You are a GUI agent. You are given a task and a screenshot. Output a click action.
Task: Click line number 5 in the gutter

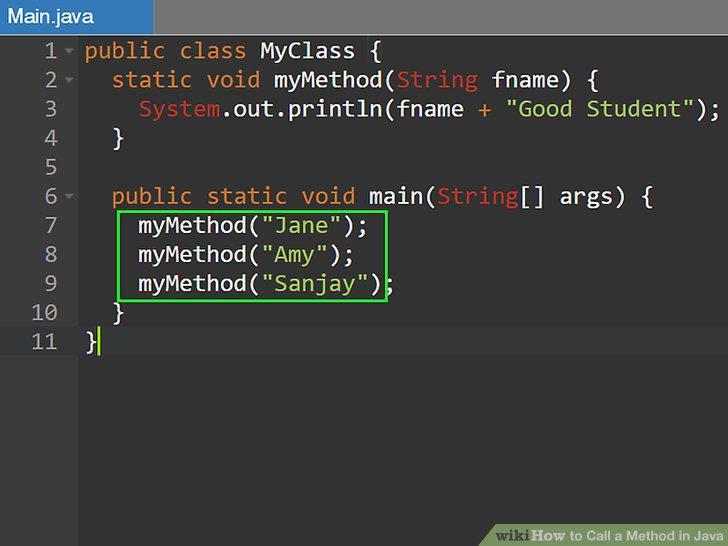click(51, 167)
